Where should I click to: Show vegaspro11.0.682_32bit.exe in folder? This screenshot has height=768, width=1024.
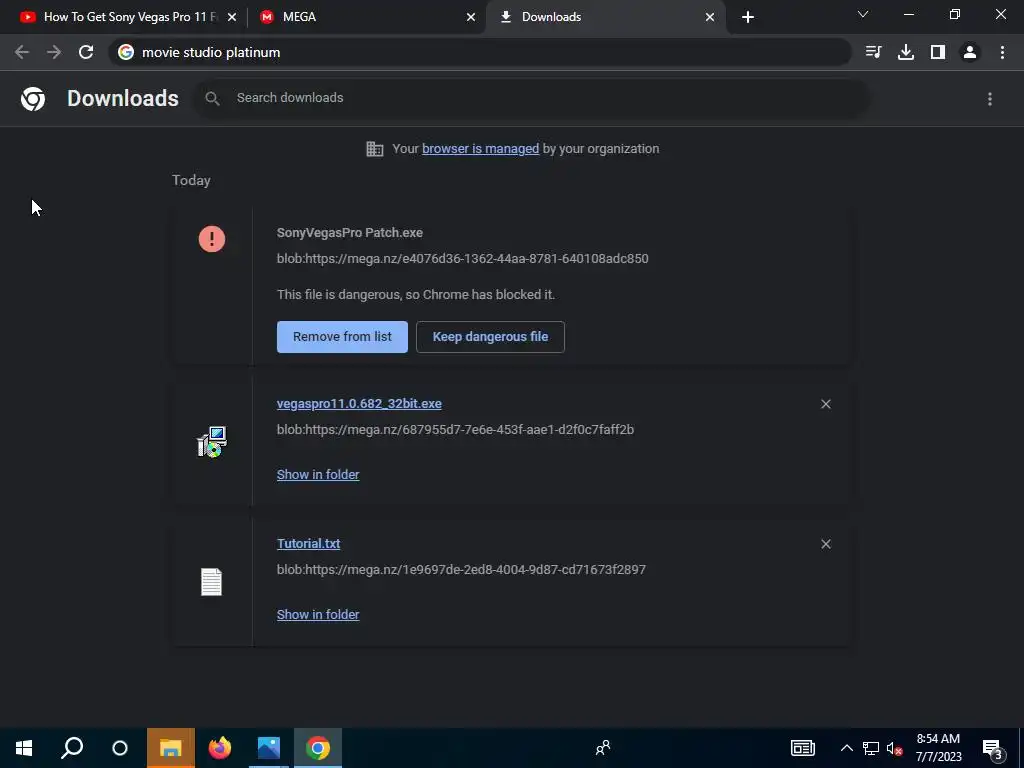click(318, 475)
